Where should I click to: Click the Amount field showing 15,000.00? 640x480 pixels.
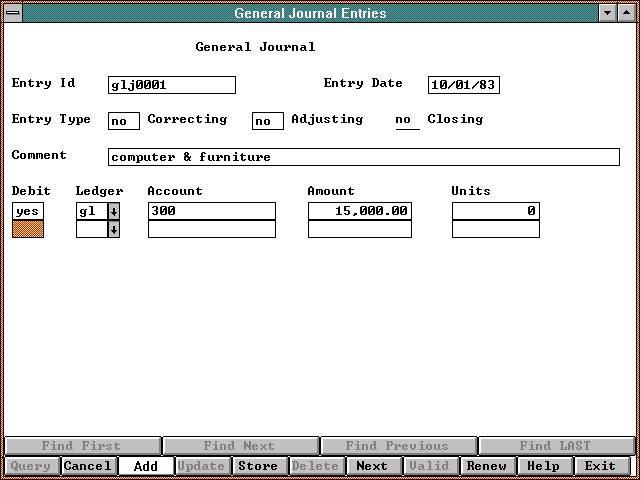[x=359, y=211]
